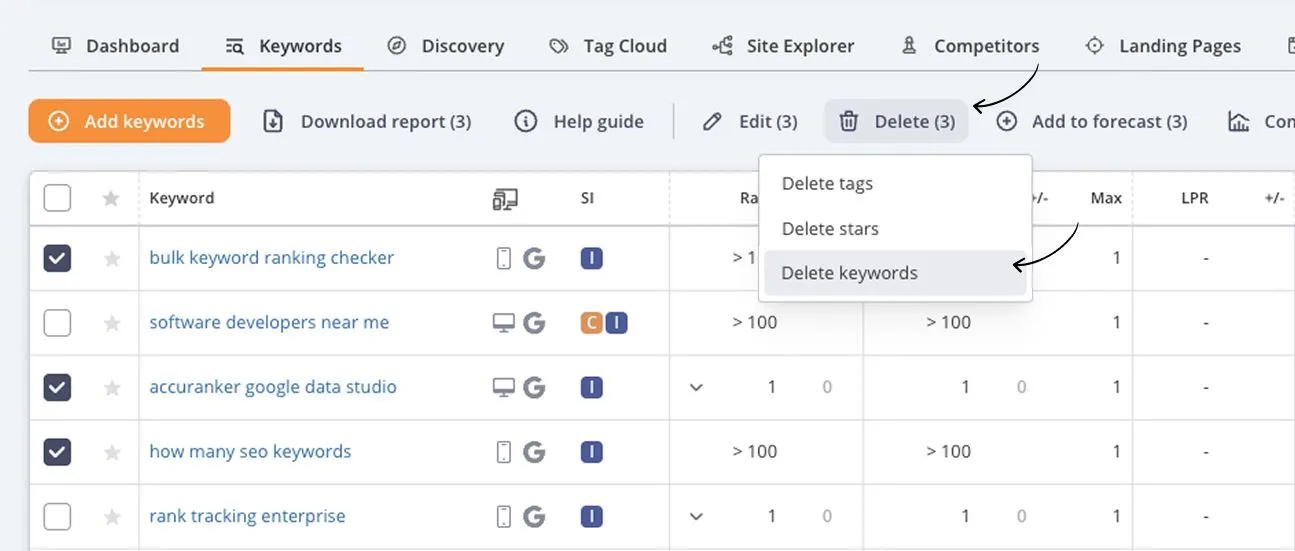The height and width of the screenshot is (551, 1295).
Task: Click the device type column header icon
Action: (505, 199)
